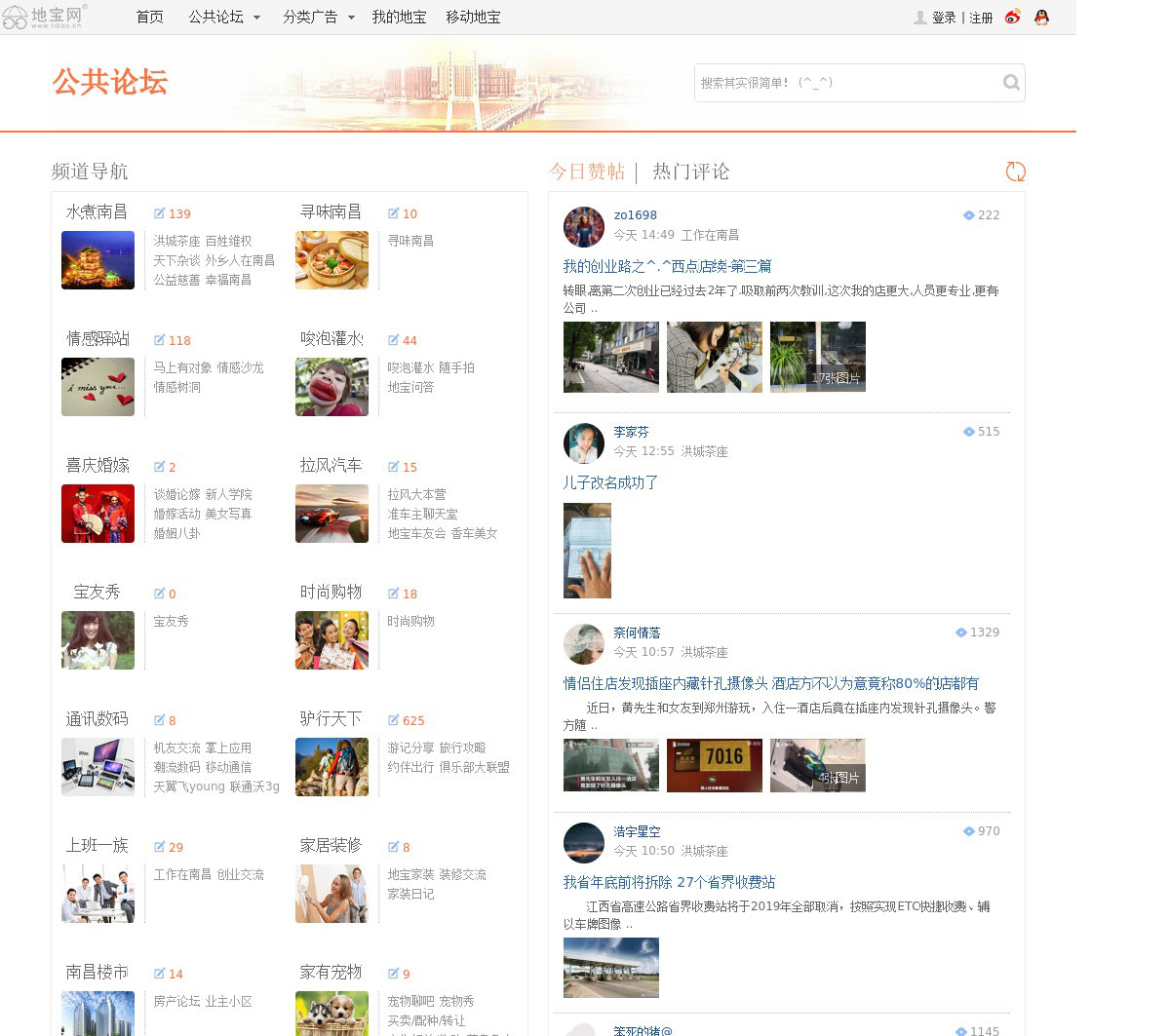Open 水煮南昌 channel thumbnail
The image size is (1170, 1036).
[97, 260]
